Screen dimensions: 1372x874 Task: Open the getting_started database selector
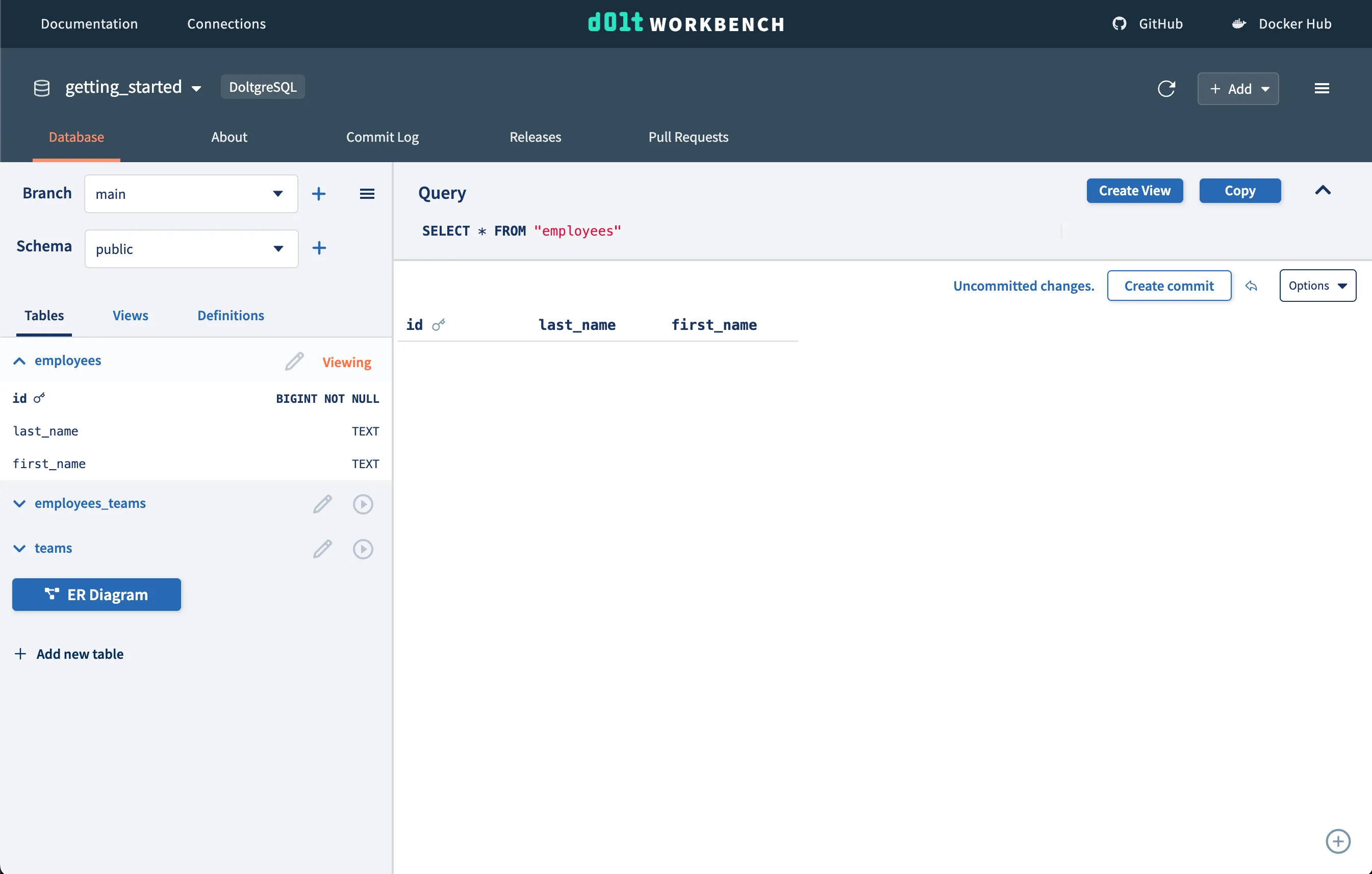[x=133, y=87]
